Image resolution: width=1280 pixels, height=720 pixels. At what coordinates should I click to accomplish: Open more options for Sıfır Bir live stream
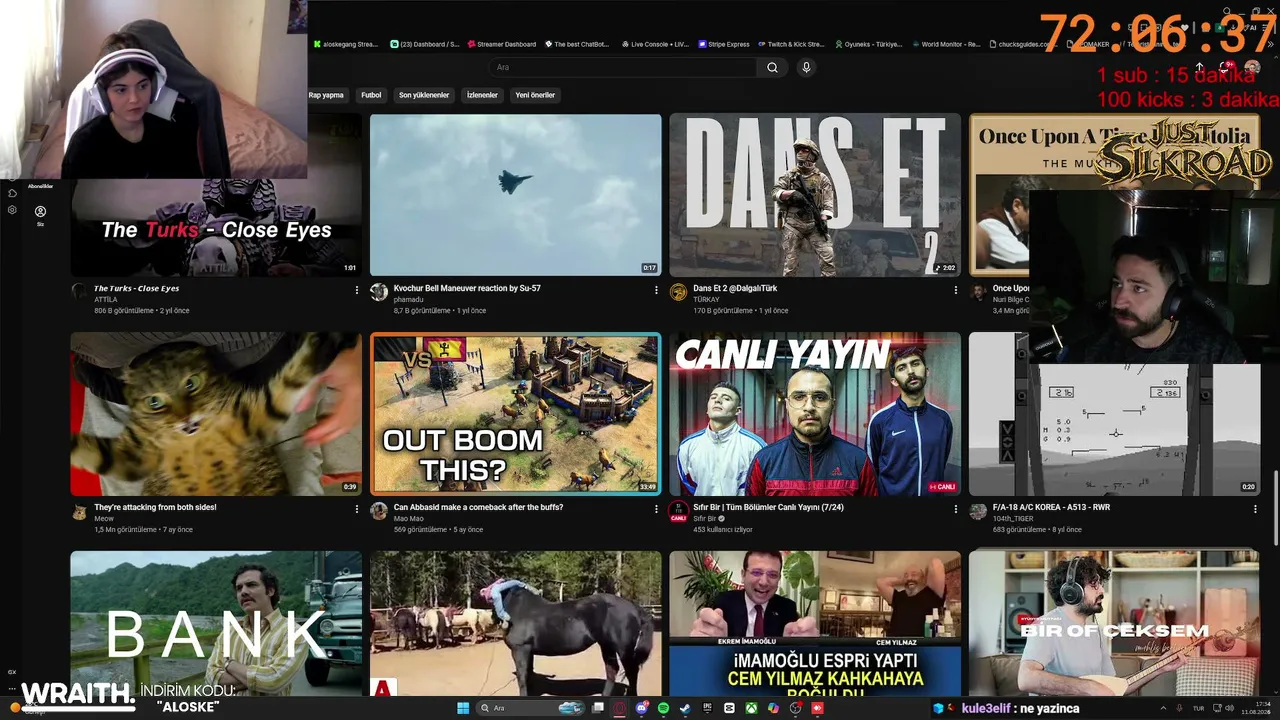point(956,509)
